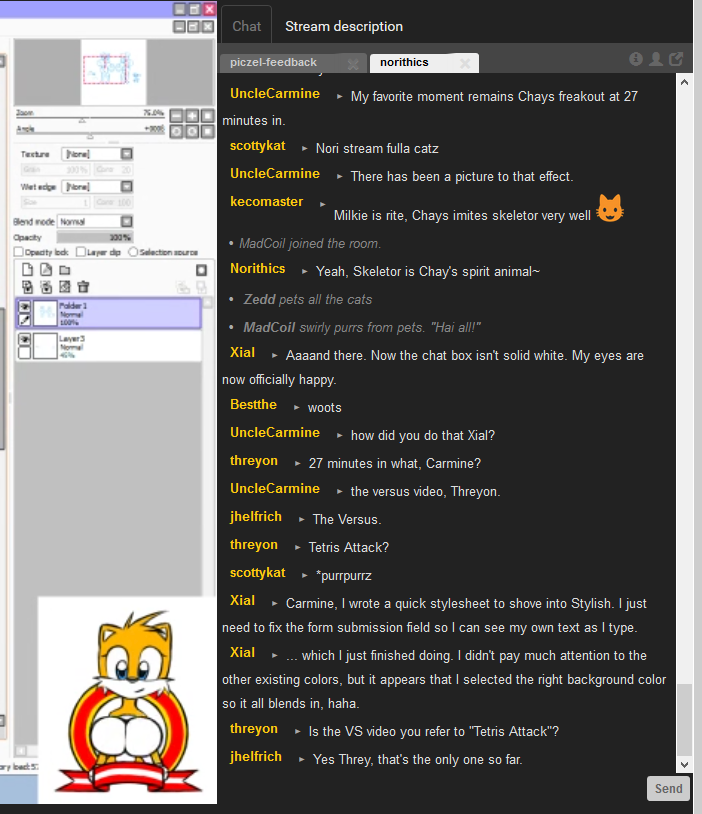Create a new normal layer

pyautogui.click(x=28, y=269)
